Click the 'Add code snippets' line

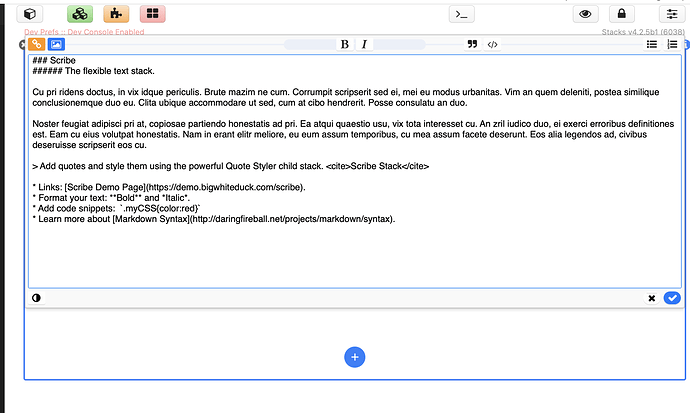(x=116, y=208)
